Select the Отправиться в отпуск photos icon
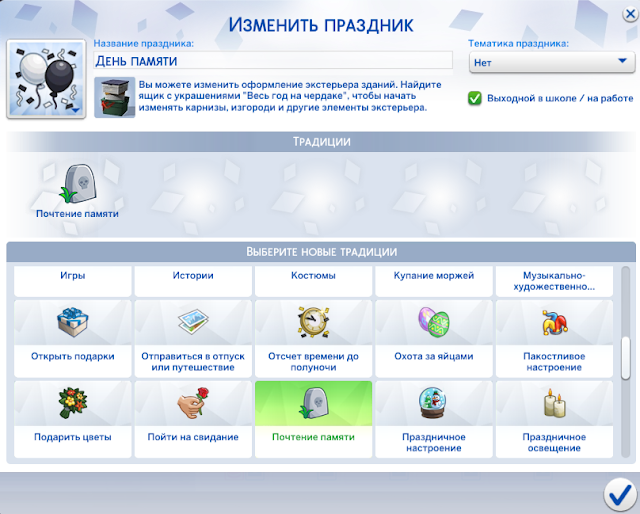The height and width of the screenshot is (514, 640). (x=193, y=322)
